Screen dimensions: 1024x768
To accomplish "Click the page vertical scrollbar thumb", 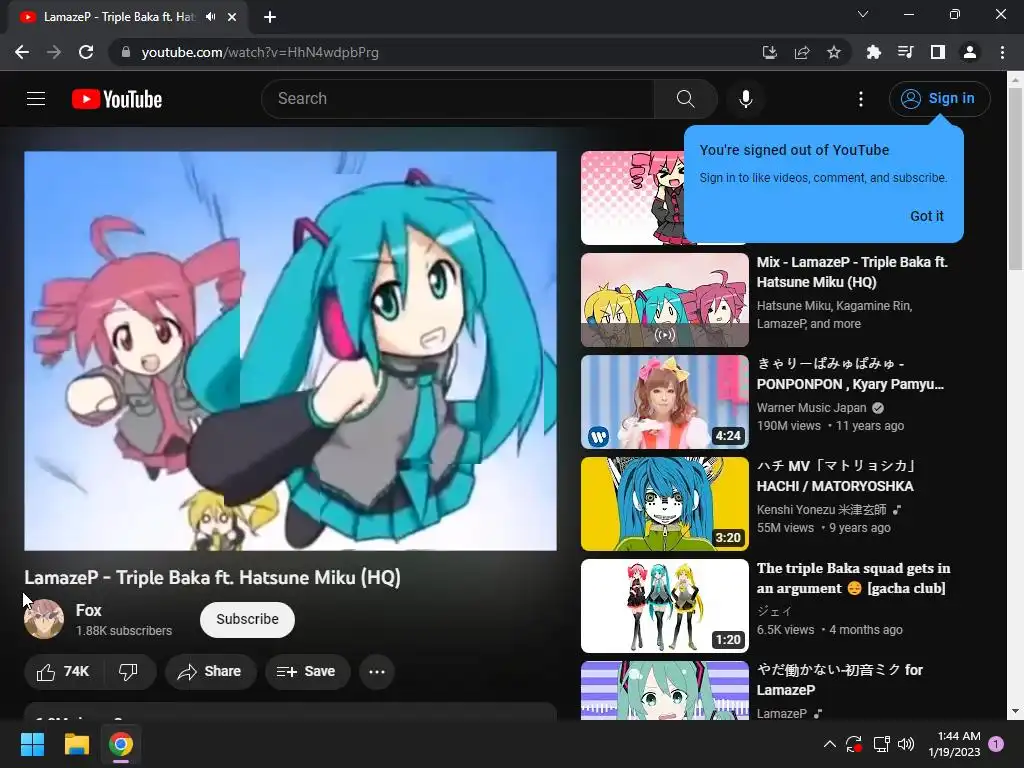I will pyautogui.click(x=1015, y=178).
